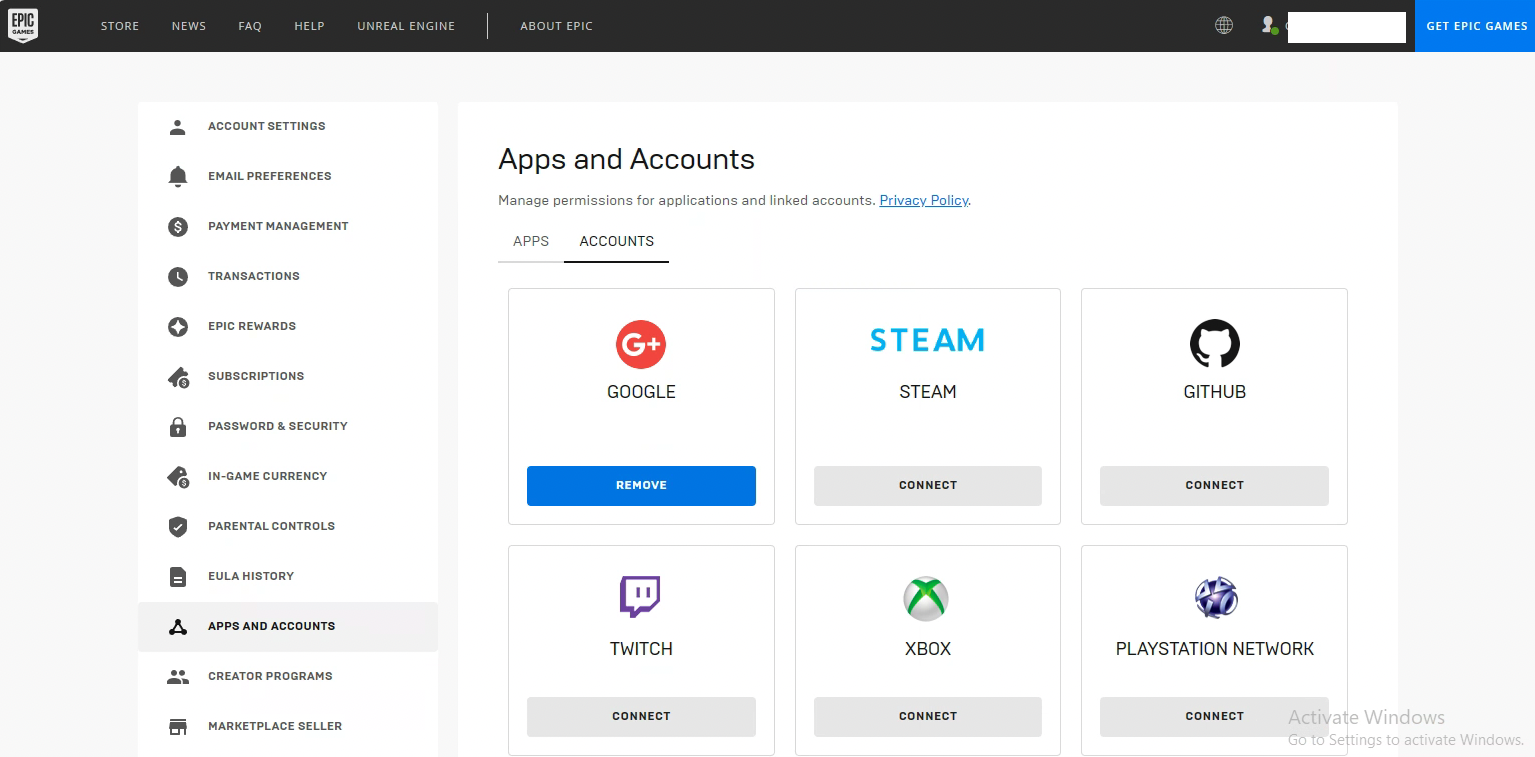Click the Epic Games logo
Image resolution: width=1535 pixels, height=757 pixels.
tap(22, 25)
